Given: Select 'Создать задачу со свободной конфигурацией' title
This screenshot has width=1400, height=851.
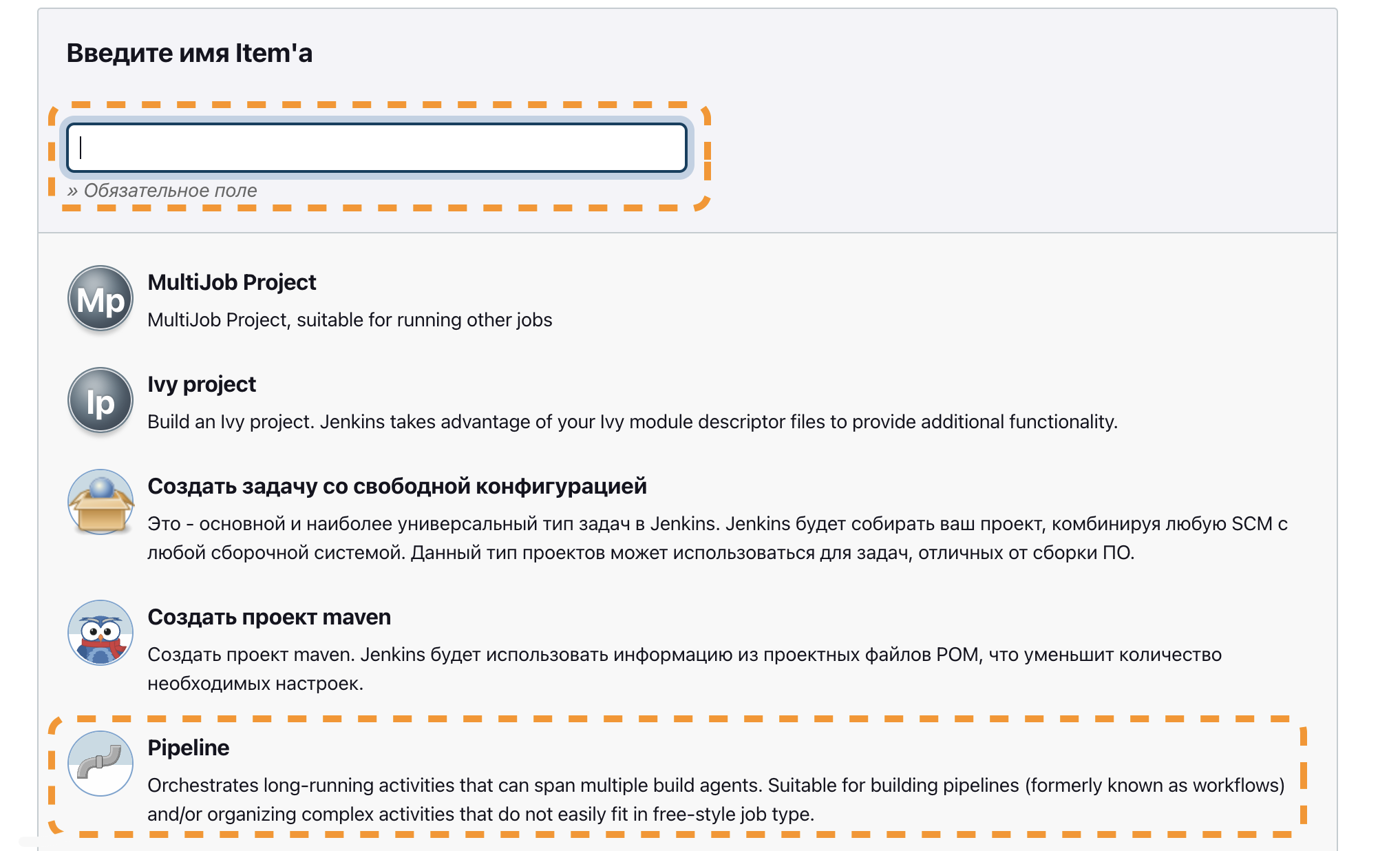Looking at the screenshot, I should [397, 486].
